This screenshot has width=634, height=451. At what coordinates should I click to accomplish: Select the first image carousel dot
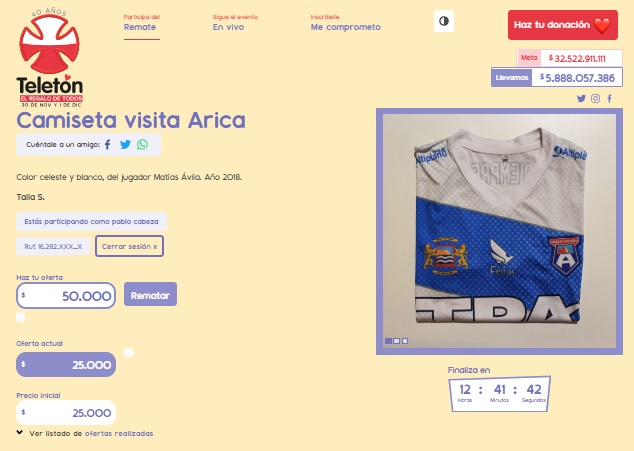[388, 341]
